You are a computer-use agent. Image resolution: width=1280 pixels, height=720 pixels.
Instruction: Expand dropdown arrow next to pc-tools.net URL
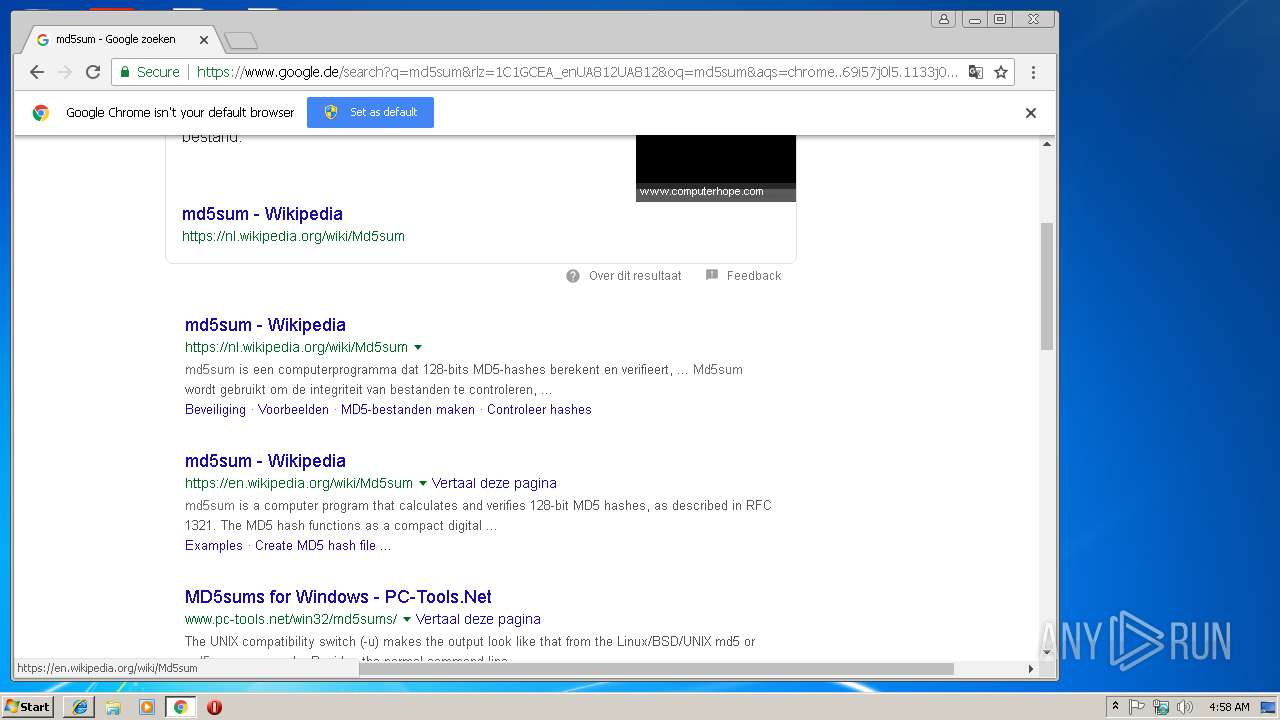pos(407,619)
